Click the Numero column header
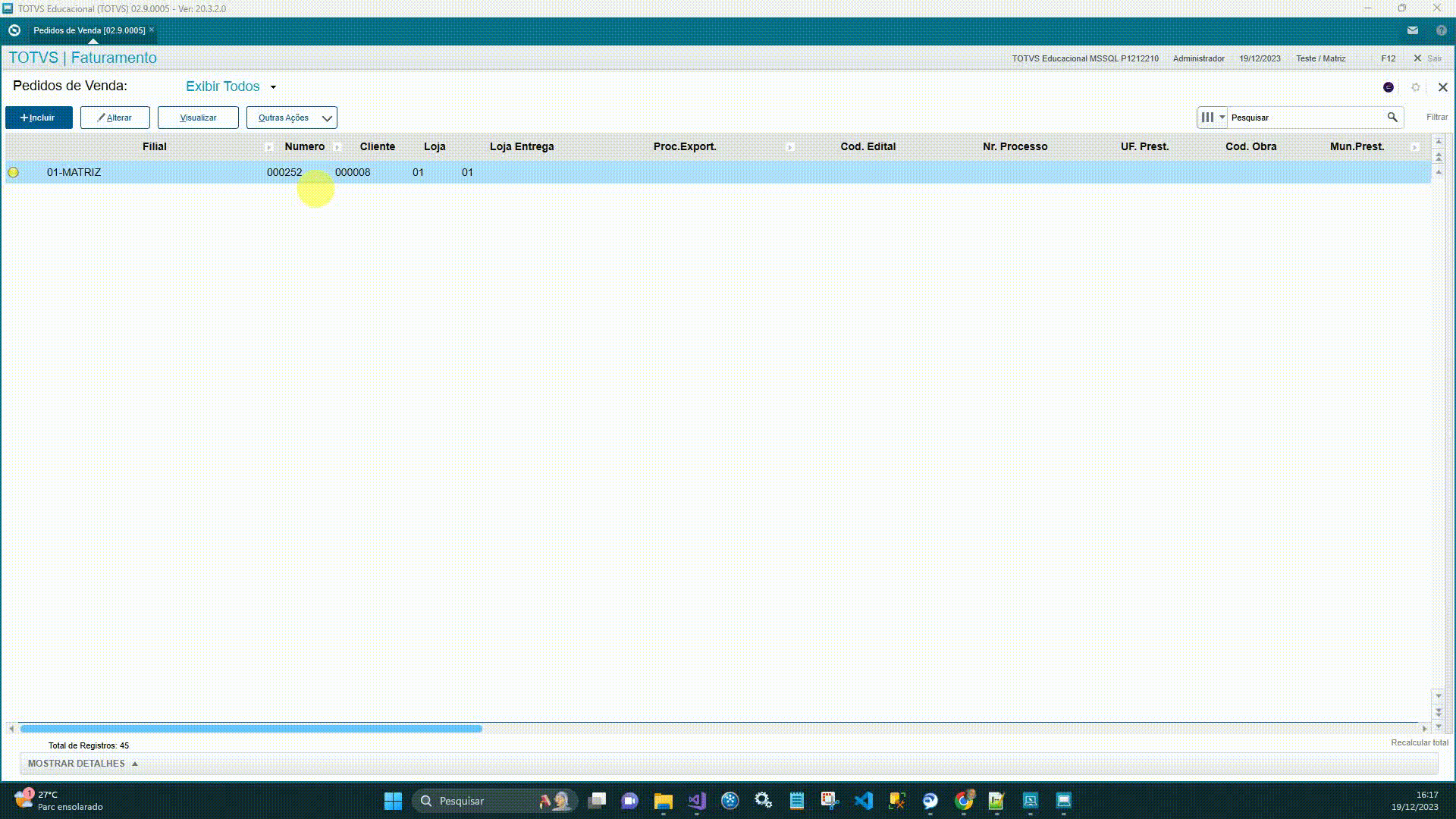The width and height of the screenshot is (1456, 819). pyautogui.click(x=304, y=146)
